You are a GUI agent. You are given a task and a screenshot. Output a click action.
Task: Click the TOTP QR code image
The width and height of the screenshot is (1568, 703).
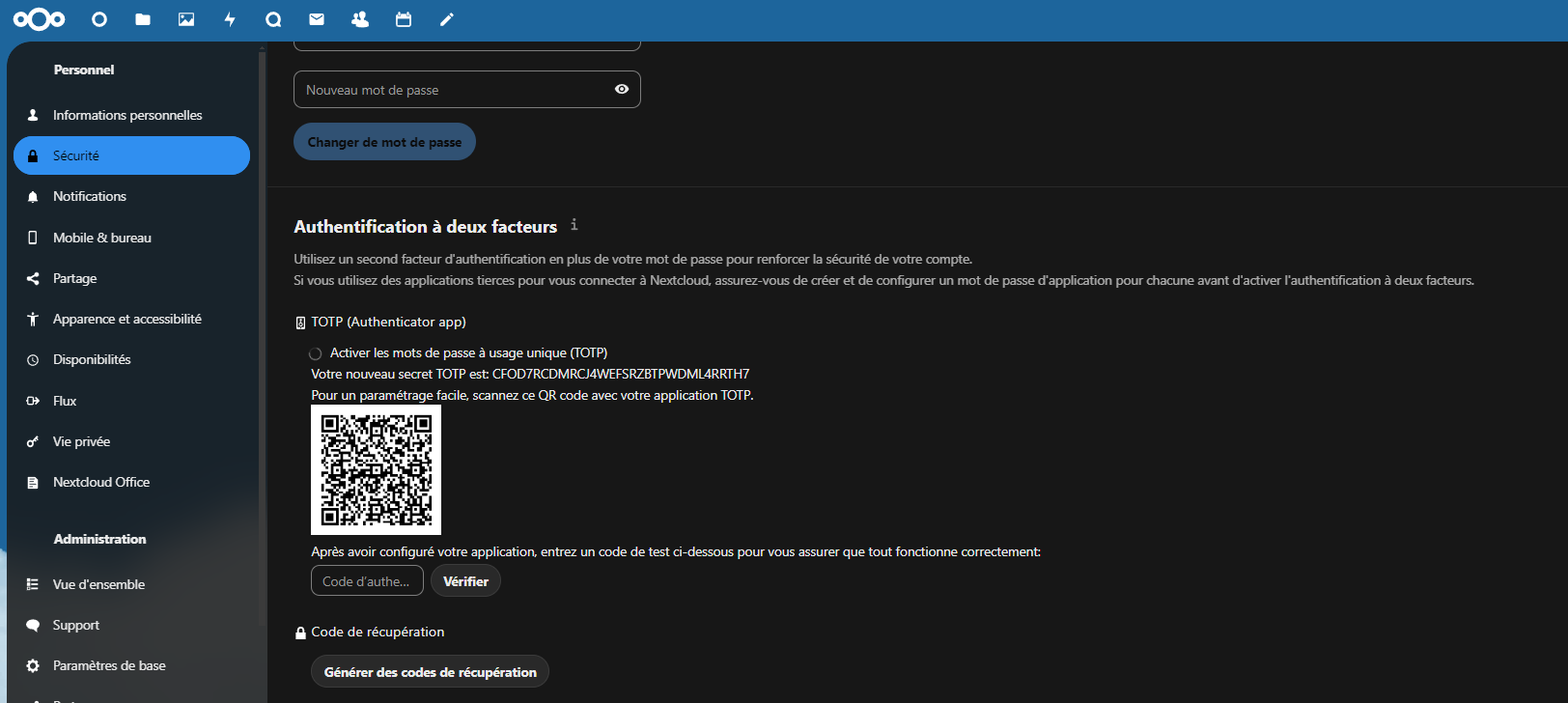point(376,470)
